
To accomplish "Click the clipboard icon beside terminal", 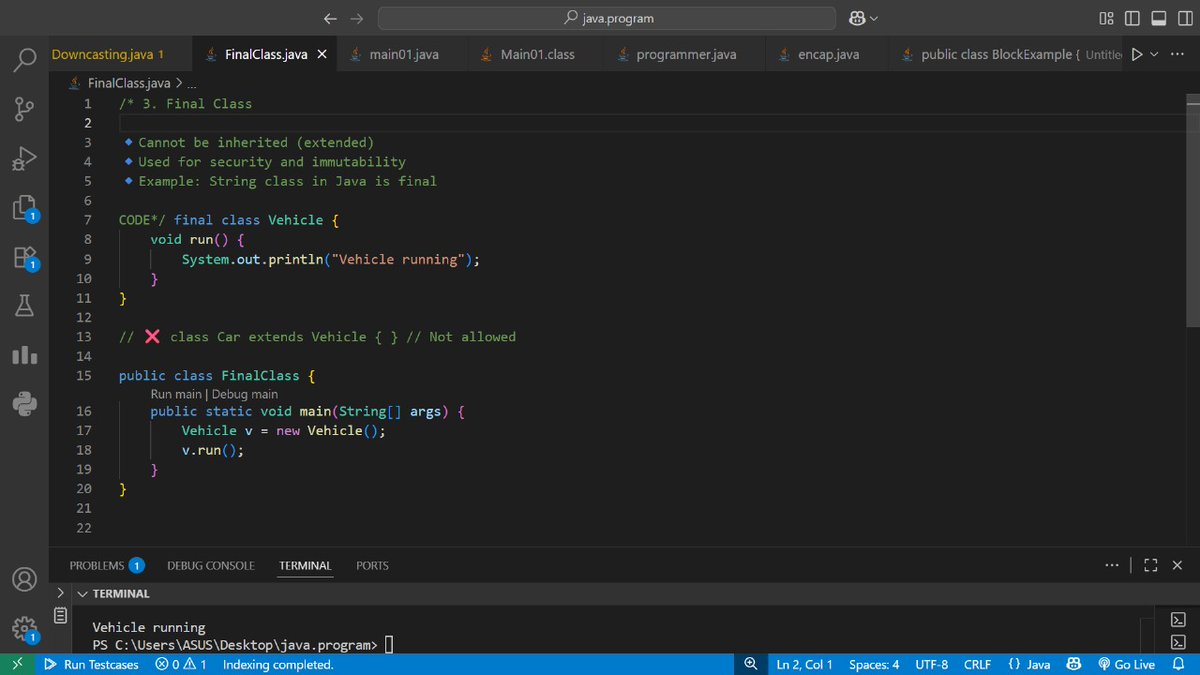I will [x=60, y=615].
